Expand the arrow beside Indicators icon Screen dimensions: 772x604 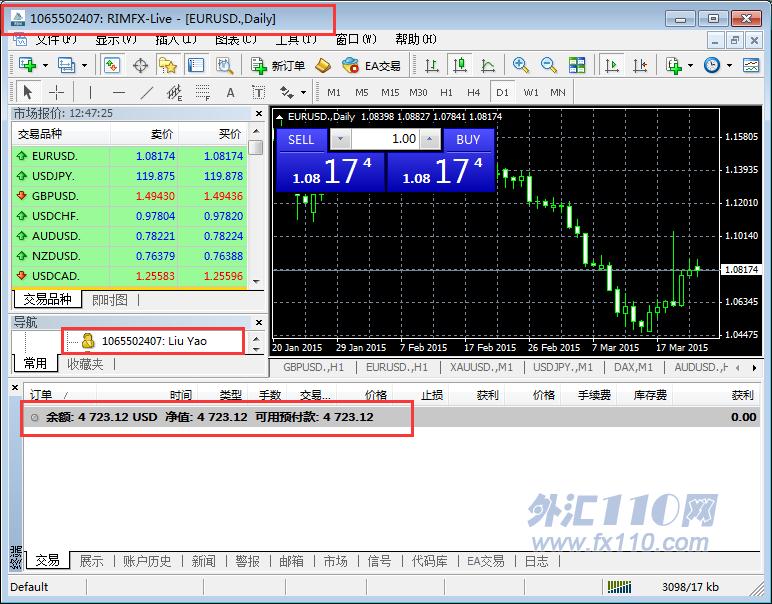[690, 65]
